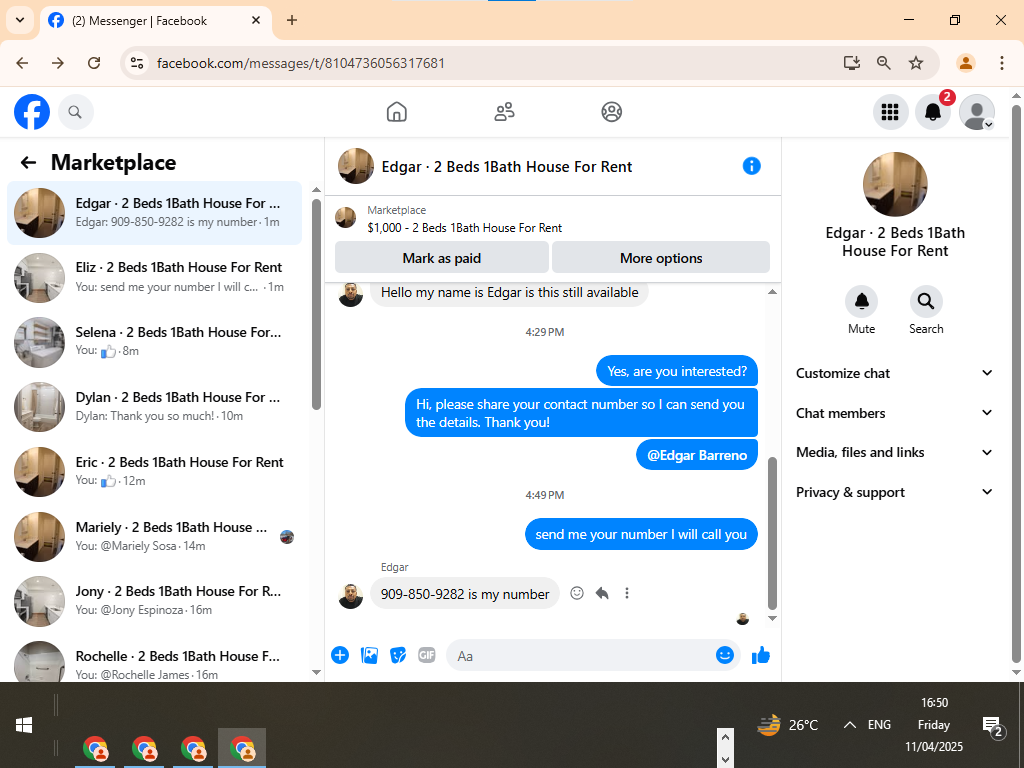Show hidden system tray icons chevron
The height and width of the screenshot is (768, 1024).
click(x=849, y=724)
